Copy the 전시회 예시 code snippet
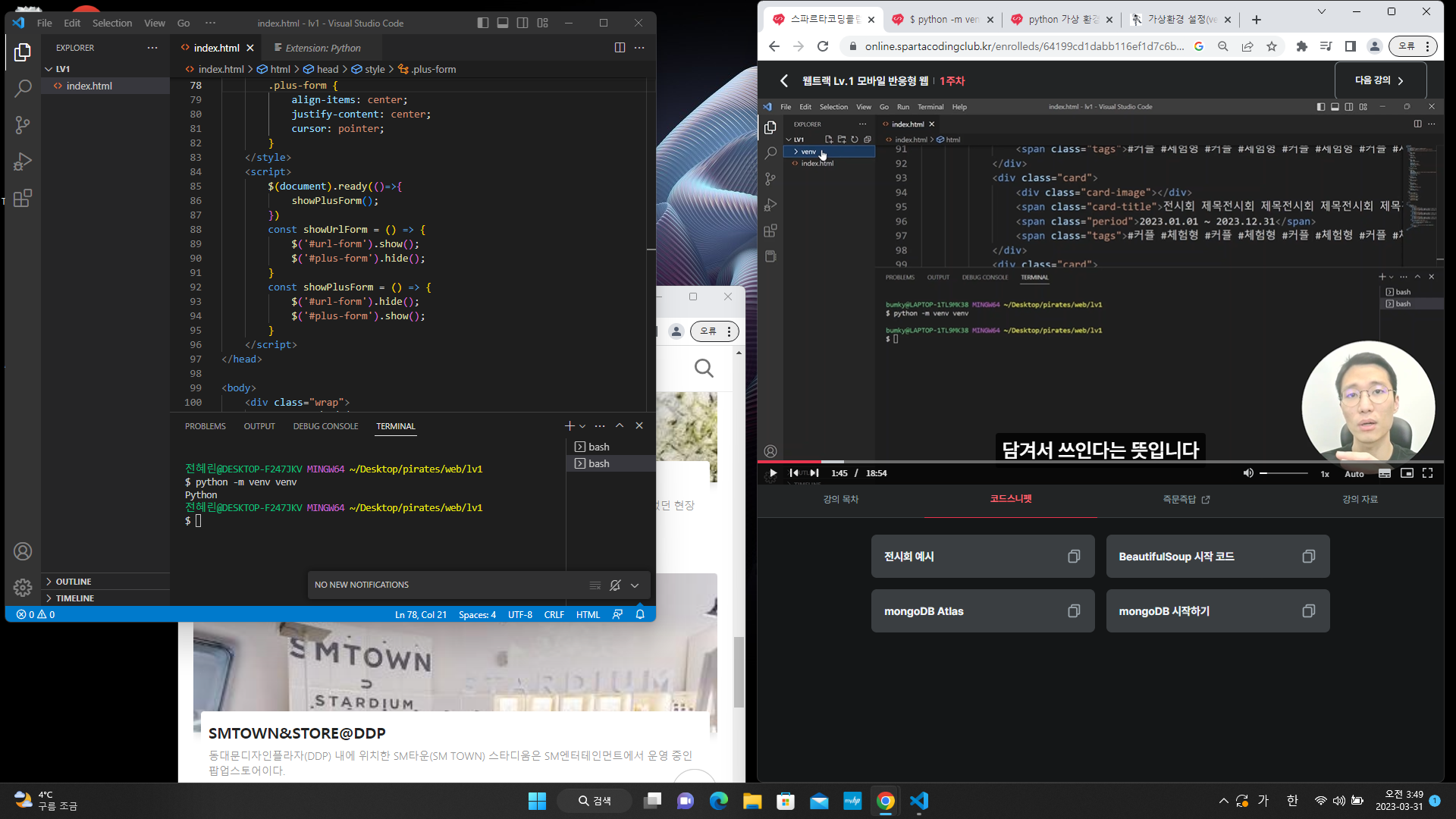Screen dimensions: 1456x819 tap(1074, 557)
